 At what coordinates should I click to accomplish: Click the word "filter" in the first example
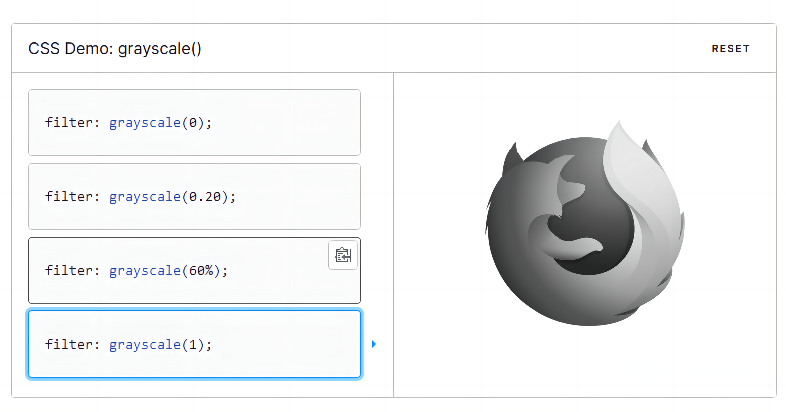[68, 122]
